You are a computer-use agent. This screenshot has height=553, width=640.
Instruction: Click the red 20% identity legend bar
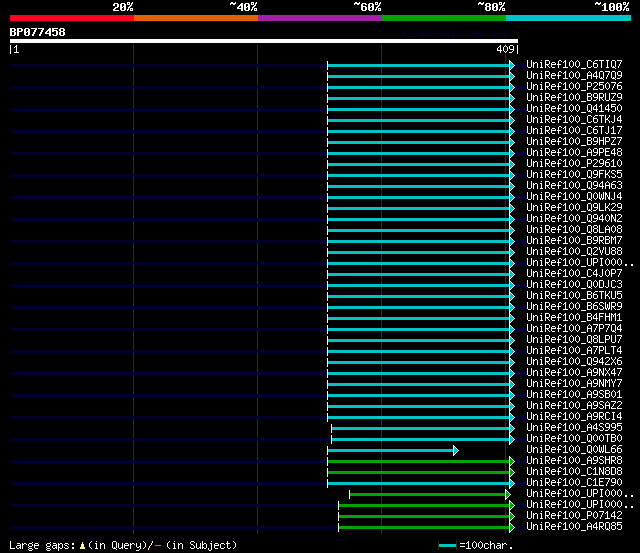point(72,18)
